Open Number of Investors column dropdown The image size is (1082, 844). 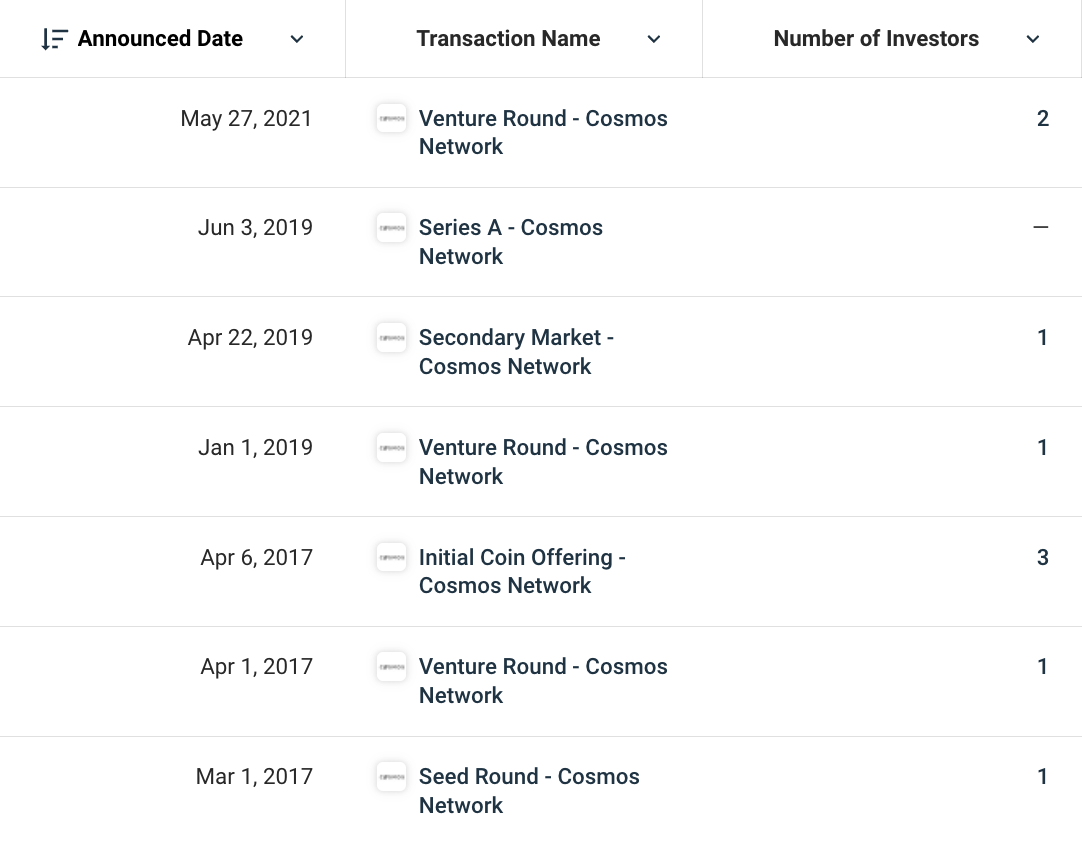[x=1033, y=39]
